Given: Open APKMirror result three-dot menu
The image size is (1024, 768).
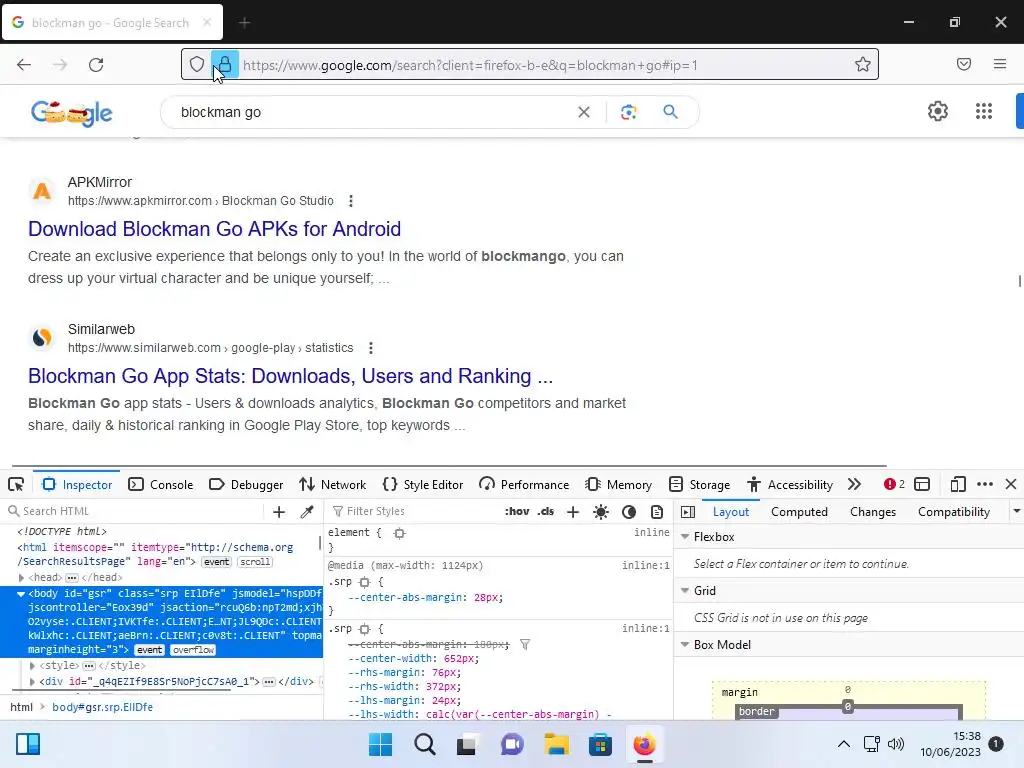Looking at the screenshot, I should pos(351,201).
